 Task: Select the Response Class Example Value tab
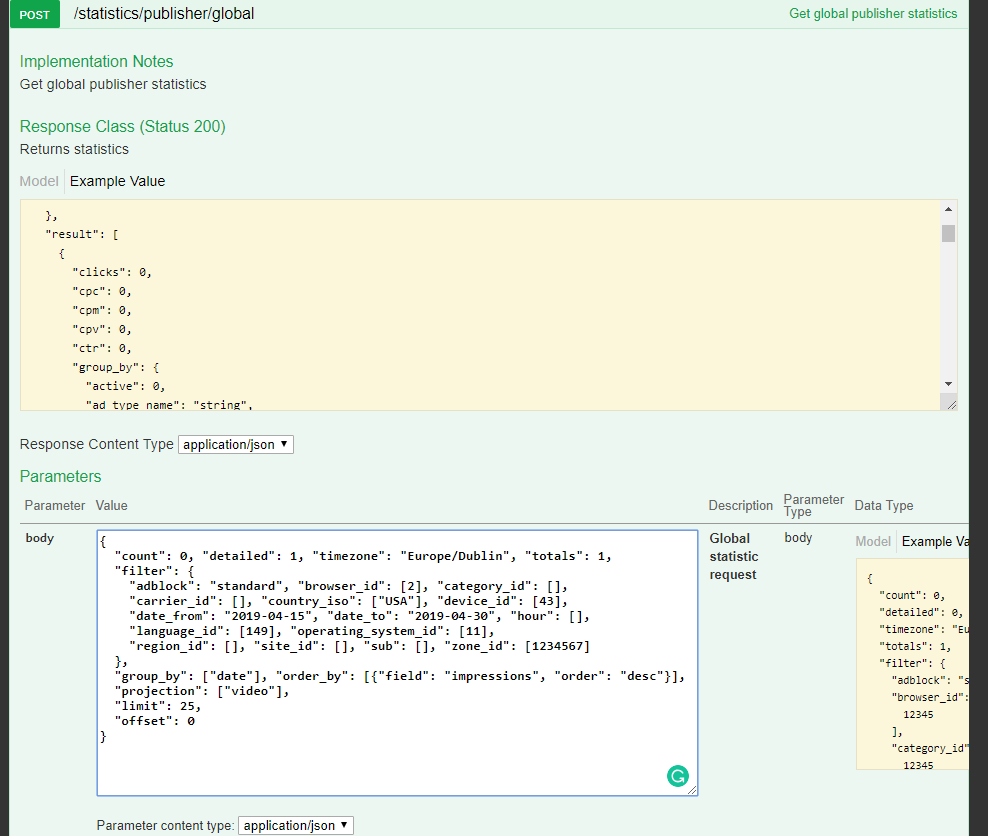tap(117, 181)
